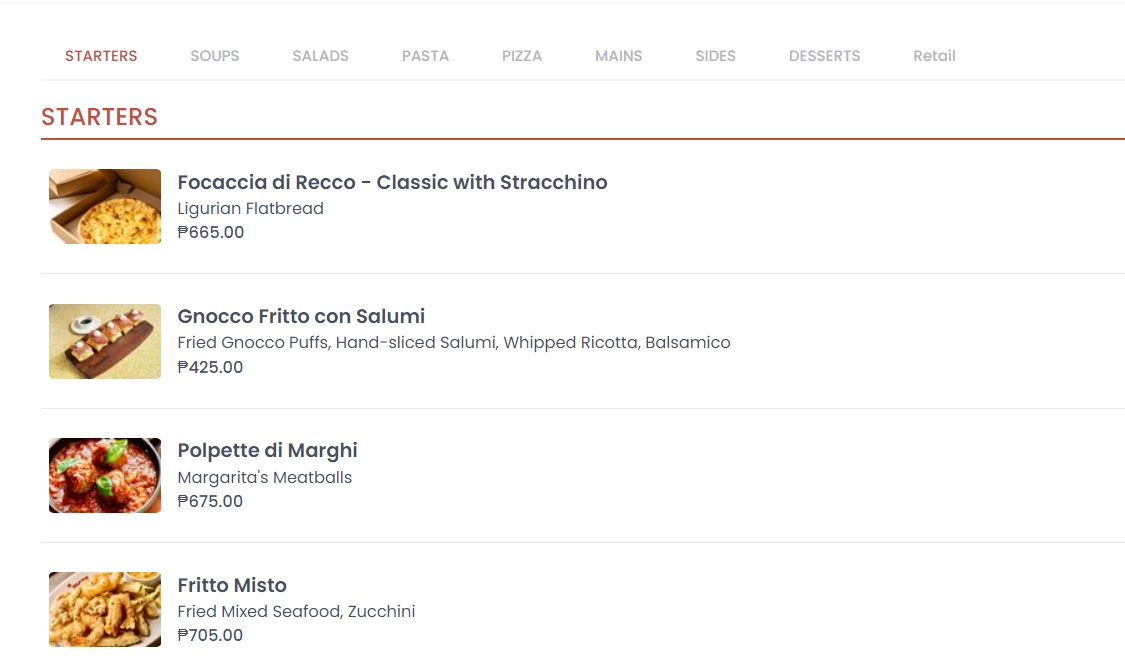Select the Retail tab
Viewport: 1125px width, 666px height.
(934, 56)
